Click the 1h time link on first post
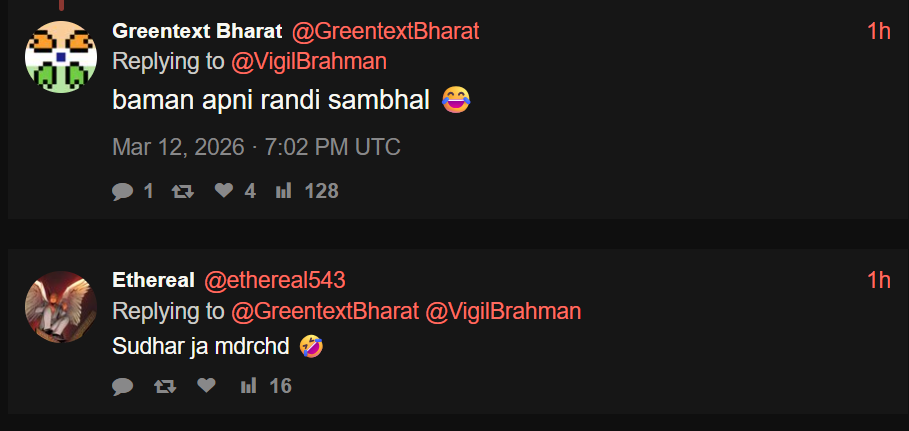The height and width of the screenshot is (431, 909). point(878,31)
